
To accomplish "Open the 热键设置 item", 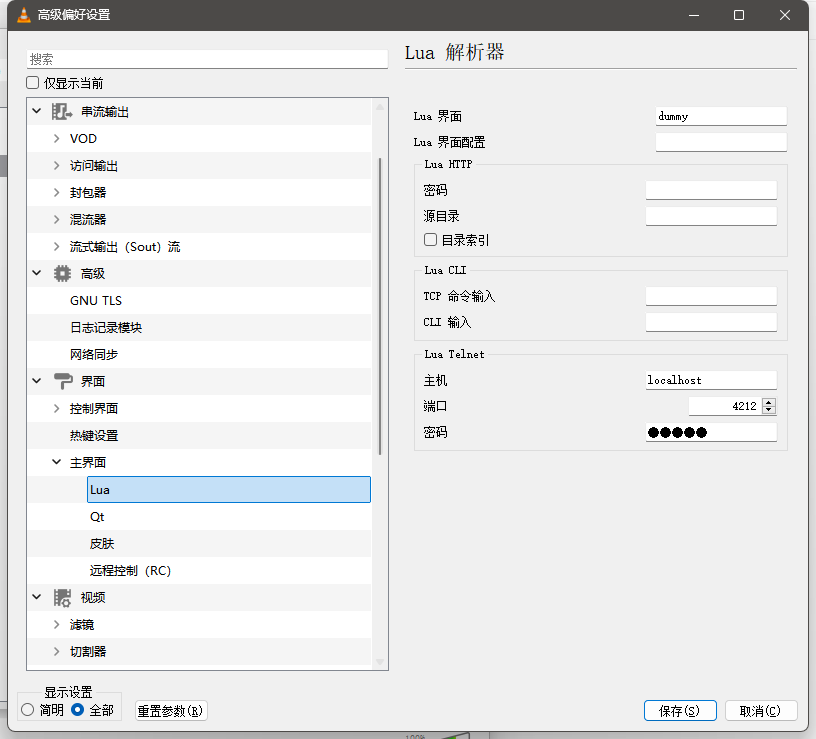I will click(x=94, y=436).
